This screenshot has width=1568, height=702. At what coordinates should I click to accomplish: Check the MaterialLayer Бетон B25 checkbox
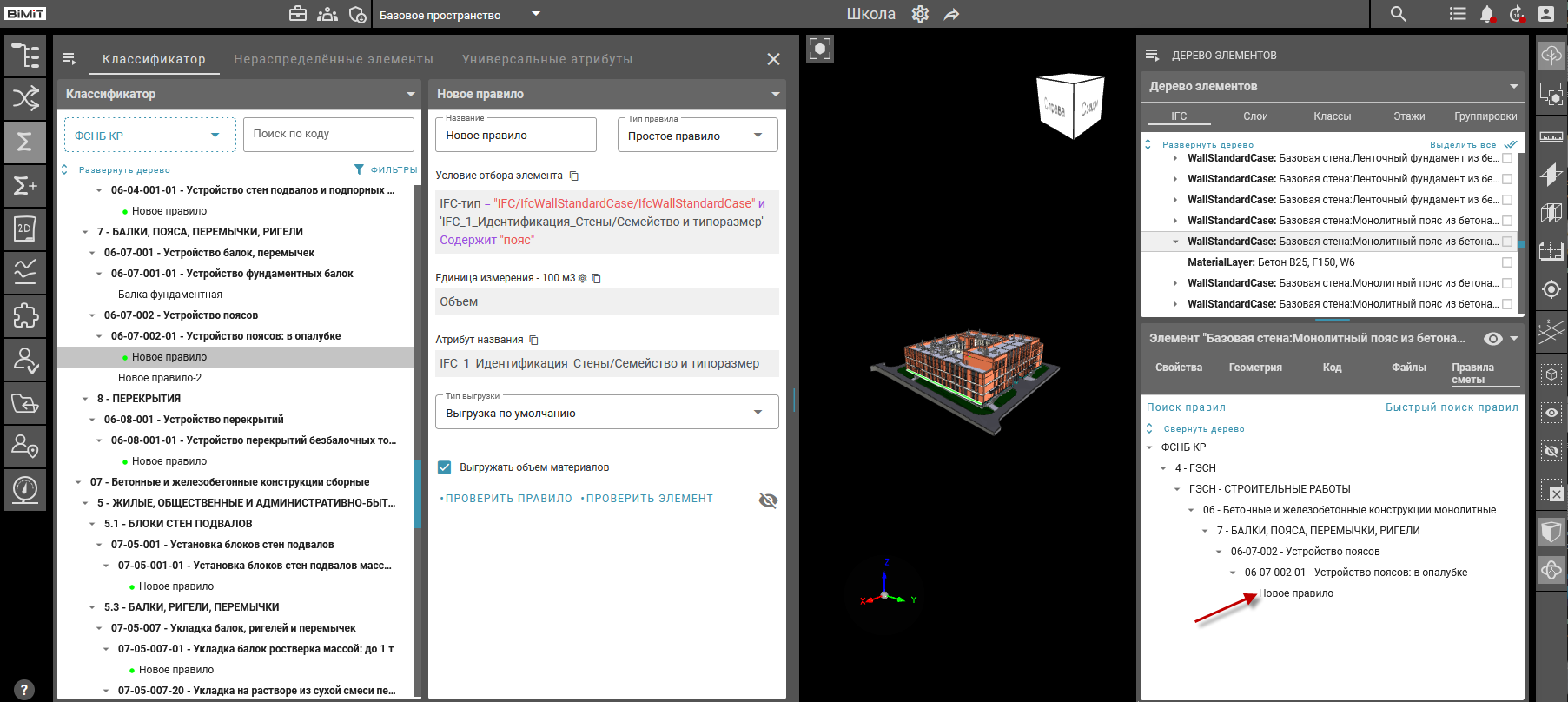tap(1507, 262)
